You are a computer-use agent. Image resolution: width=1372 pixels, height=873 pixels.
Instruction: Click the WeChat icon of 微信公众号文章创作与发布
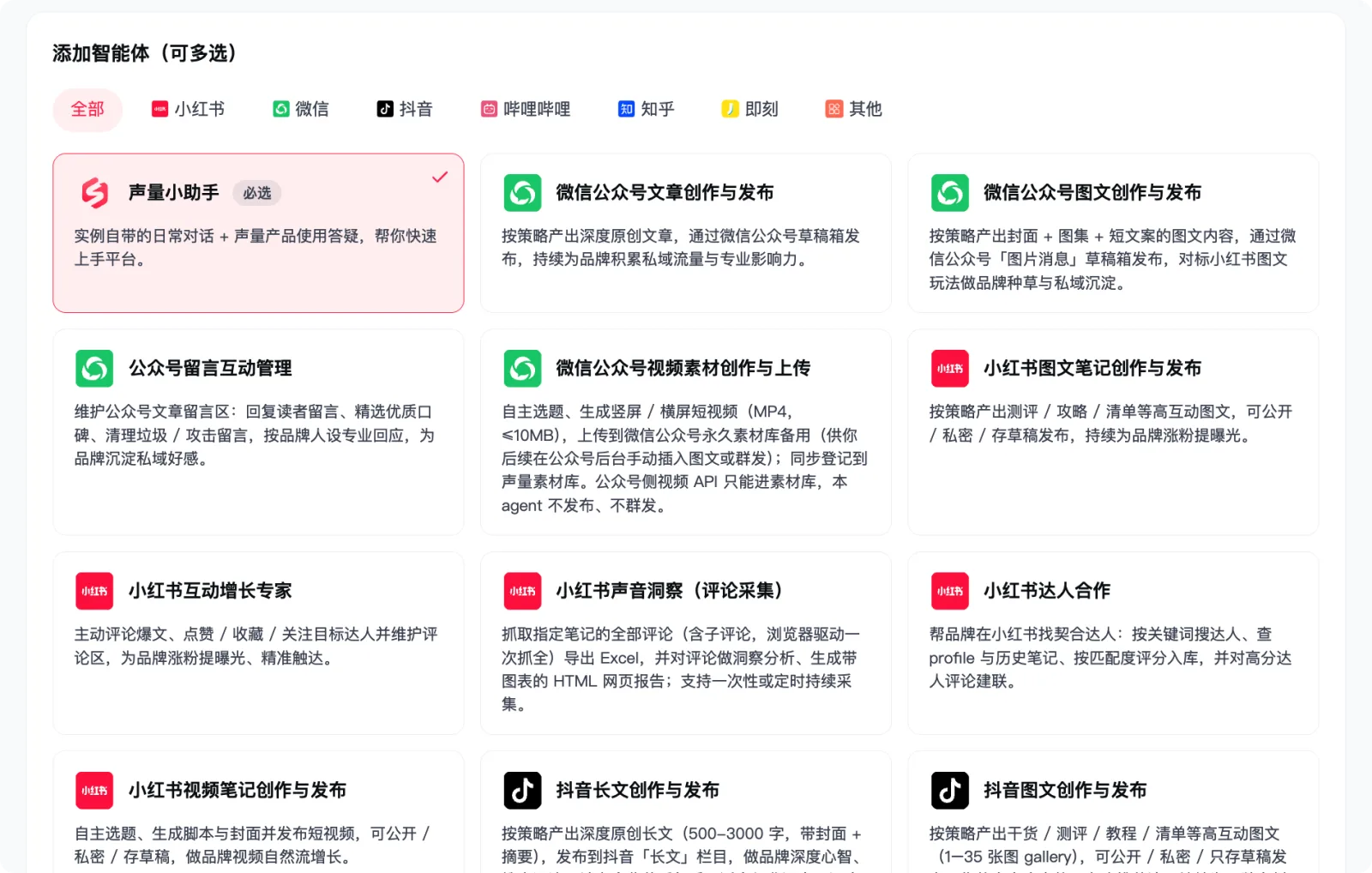[x=522, y=193]
